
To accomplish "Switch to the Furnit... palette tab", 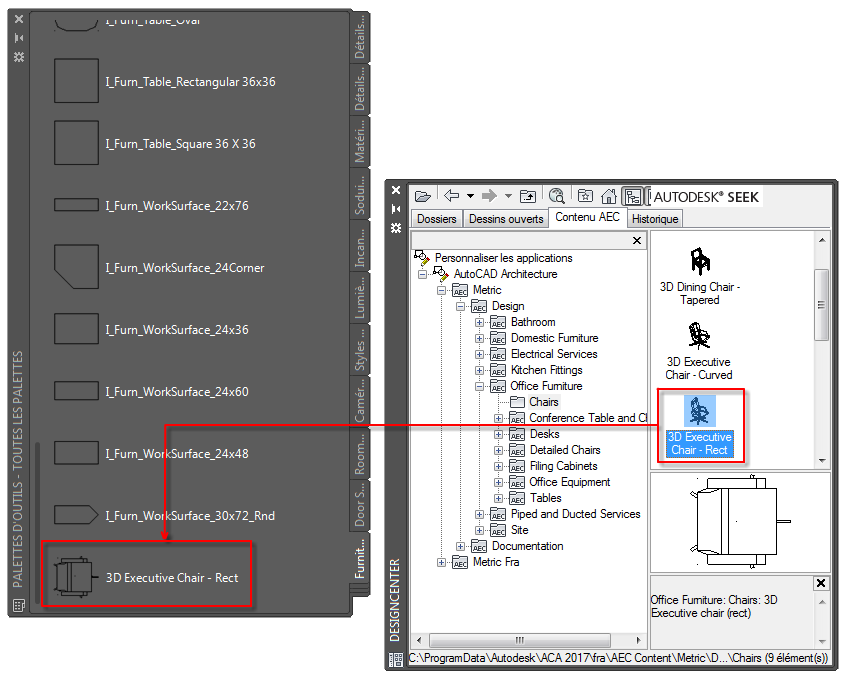I will [x=360, y=559].
